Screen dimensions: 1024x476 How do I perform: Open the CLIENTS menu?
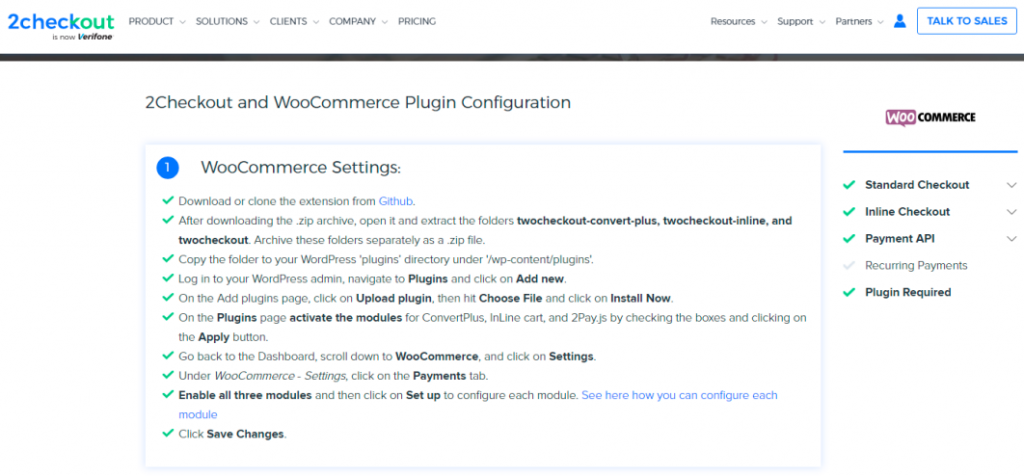coord(294,21)
